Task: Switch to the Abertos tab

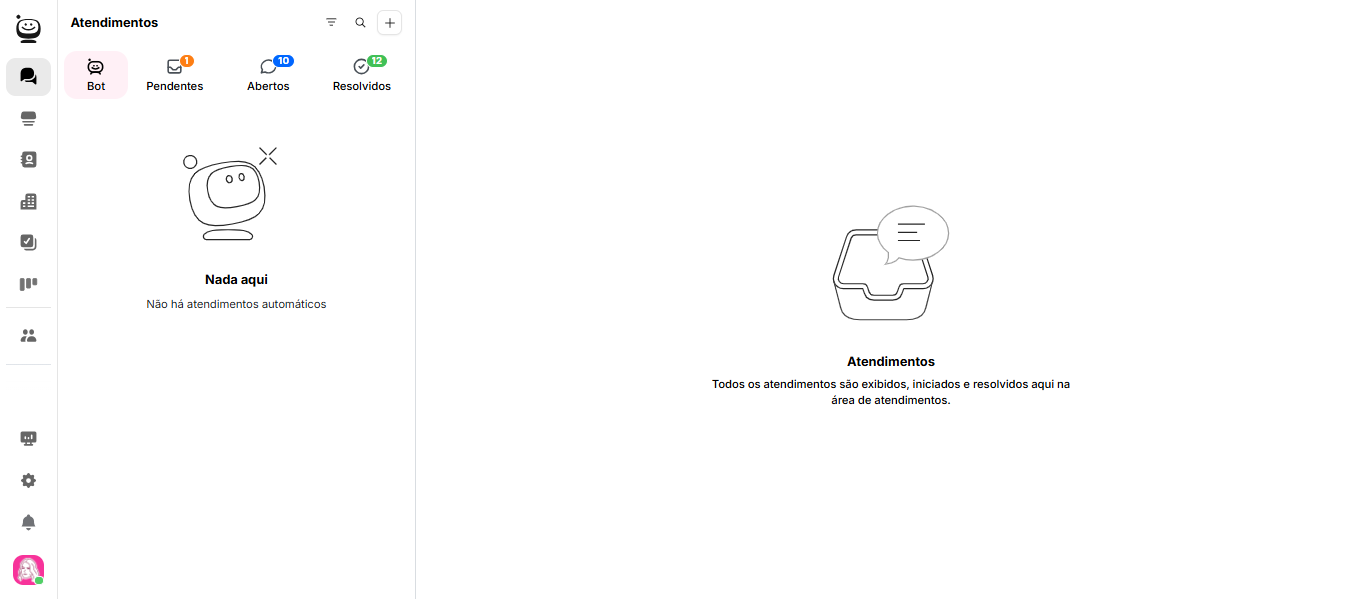Action: tap(268, 75)
